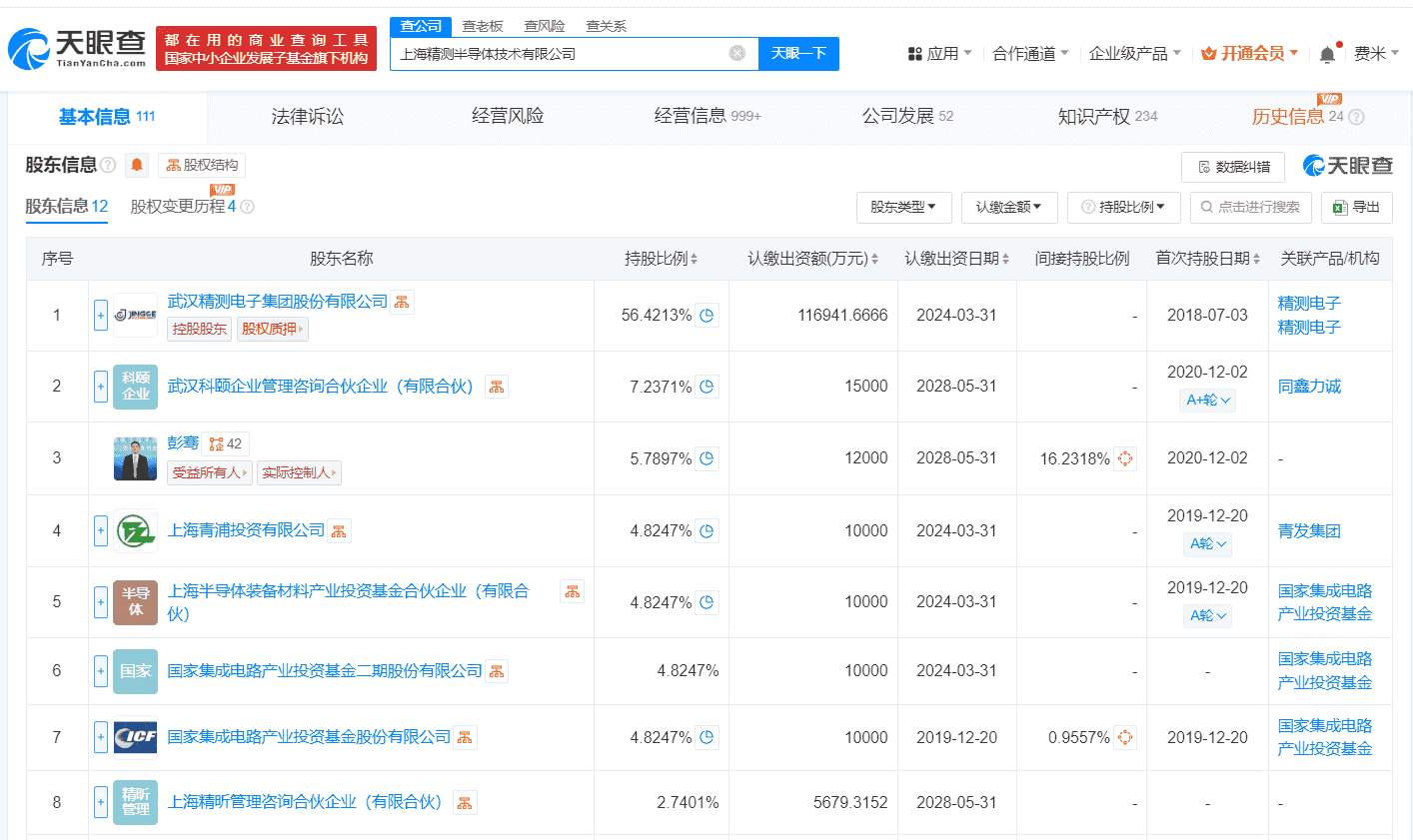Screen dimensions: 1413x840
Task: Click the clear (×) icon in search box
Action: point(736,54)
